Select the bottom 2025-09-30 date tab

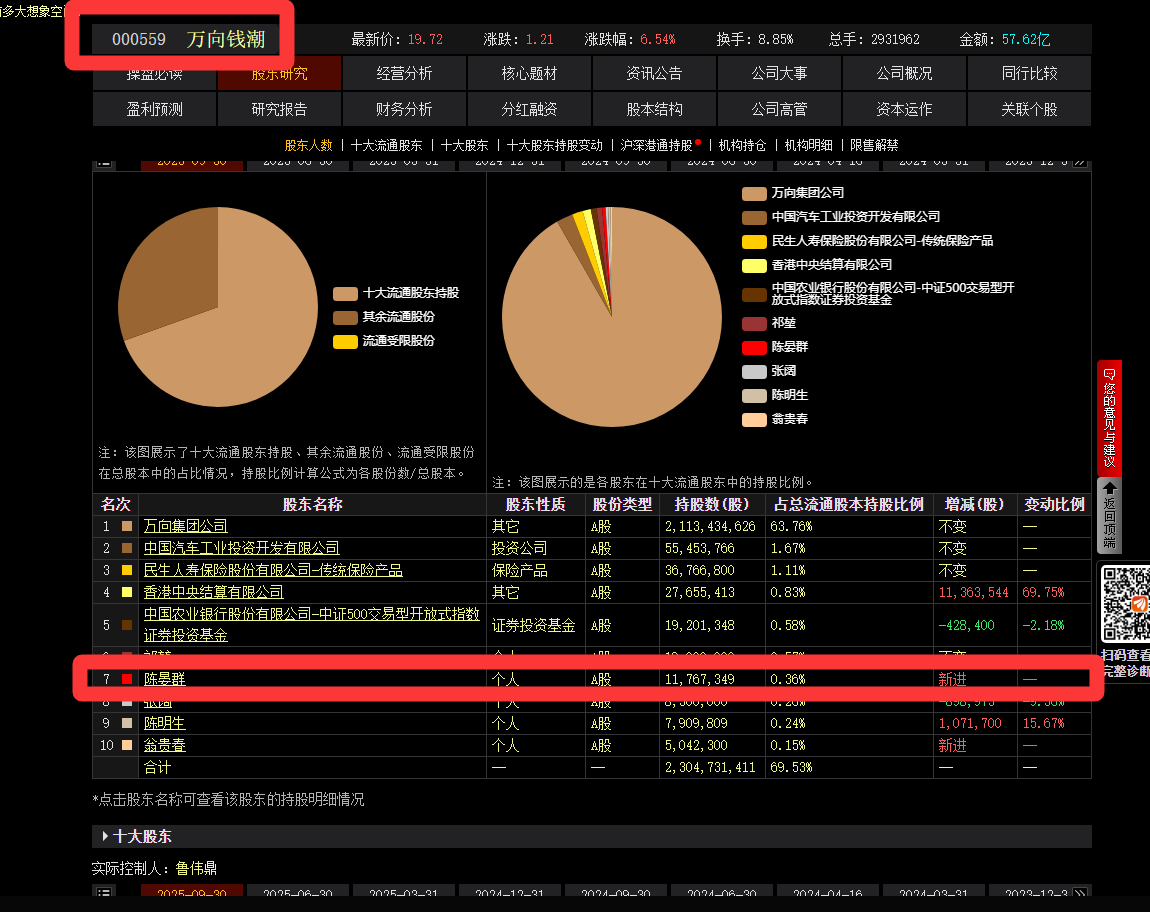191,892
